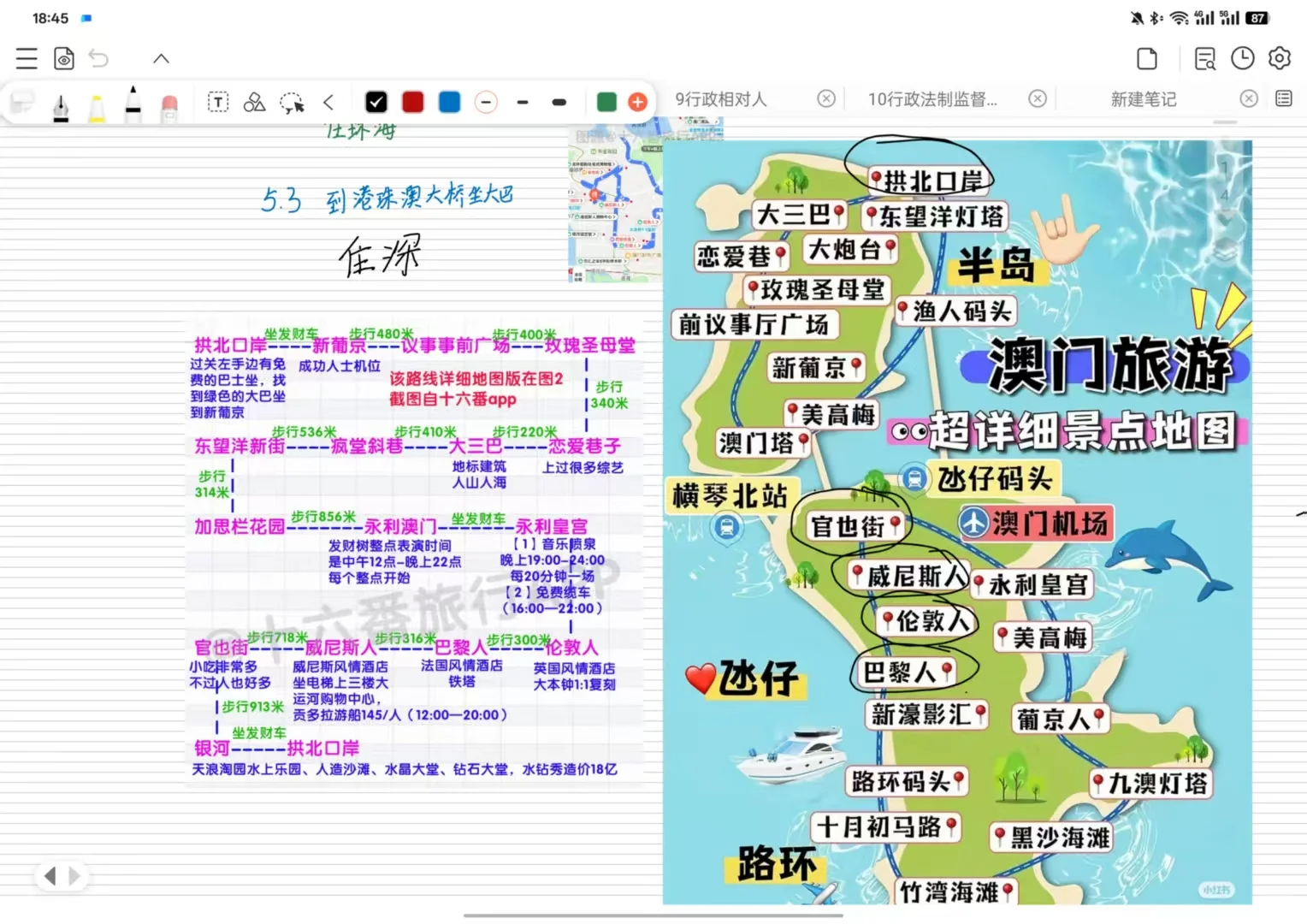Open the hamburger menu
Viewport: 1307px width, 924px height.
point(26,58)
